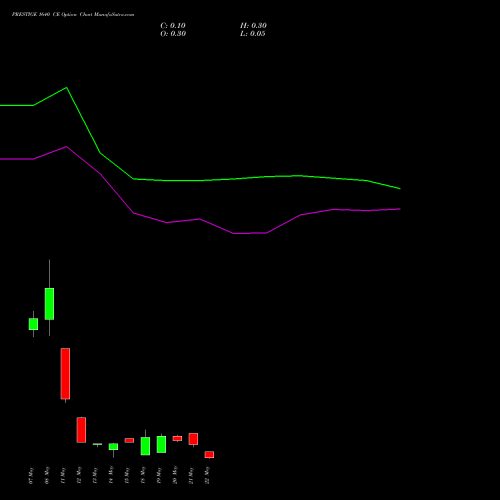Image resolution: width=500 pixels, height=500 pixels.
Task: Click the 18 May date label
Action: click(143, 476)
